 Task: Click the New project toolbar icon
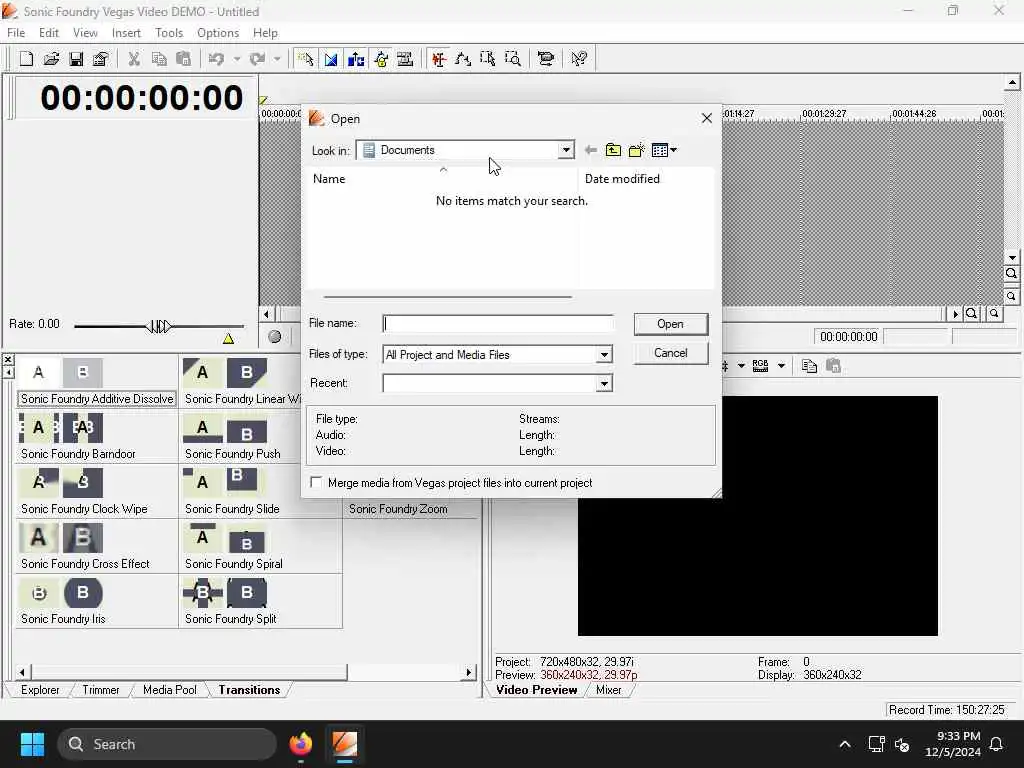tap(26, 59)
